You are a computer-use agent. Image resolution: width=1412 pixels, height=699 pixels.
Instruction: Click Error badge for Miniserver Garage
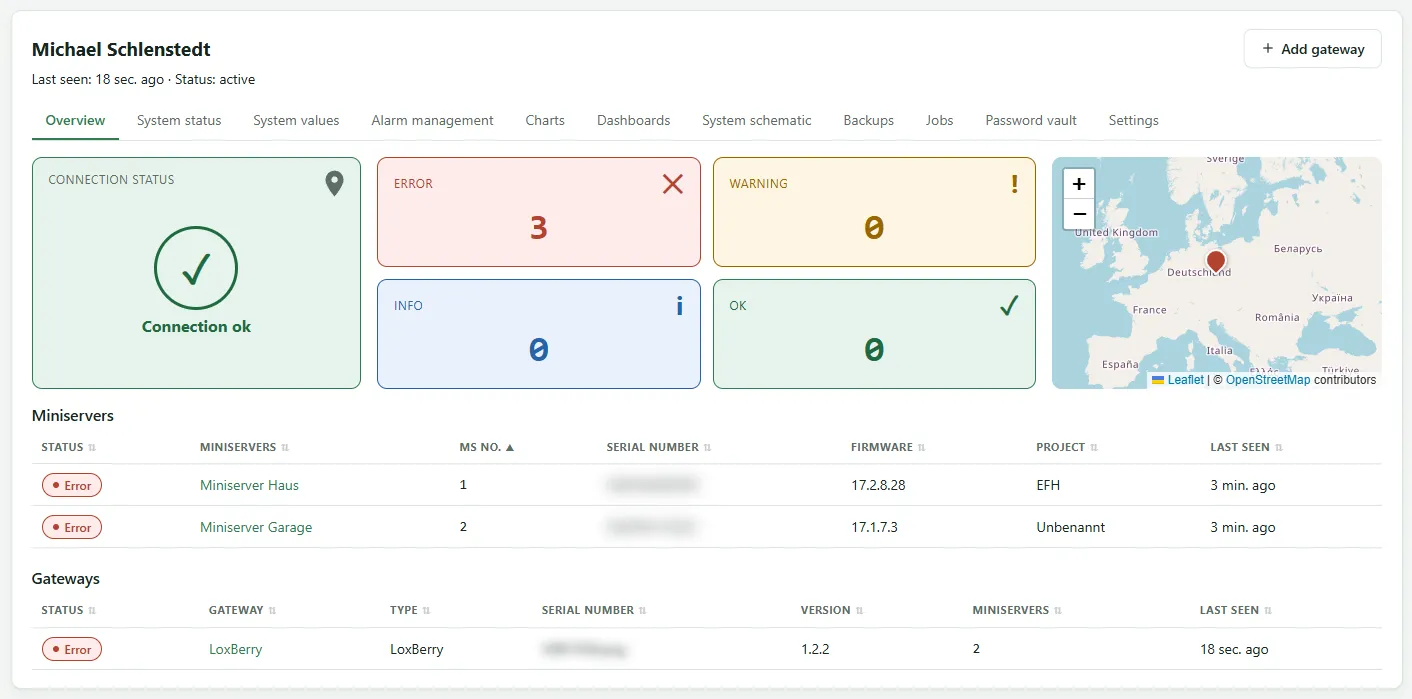coord(72,528)
